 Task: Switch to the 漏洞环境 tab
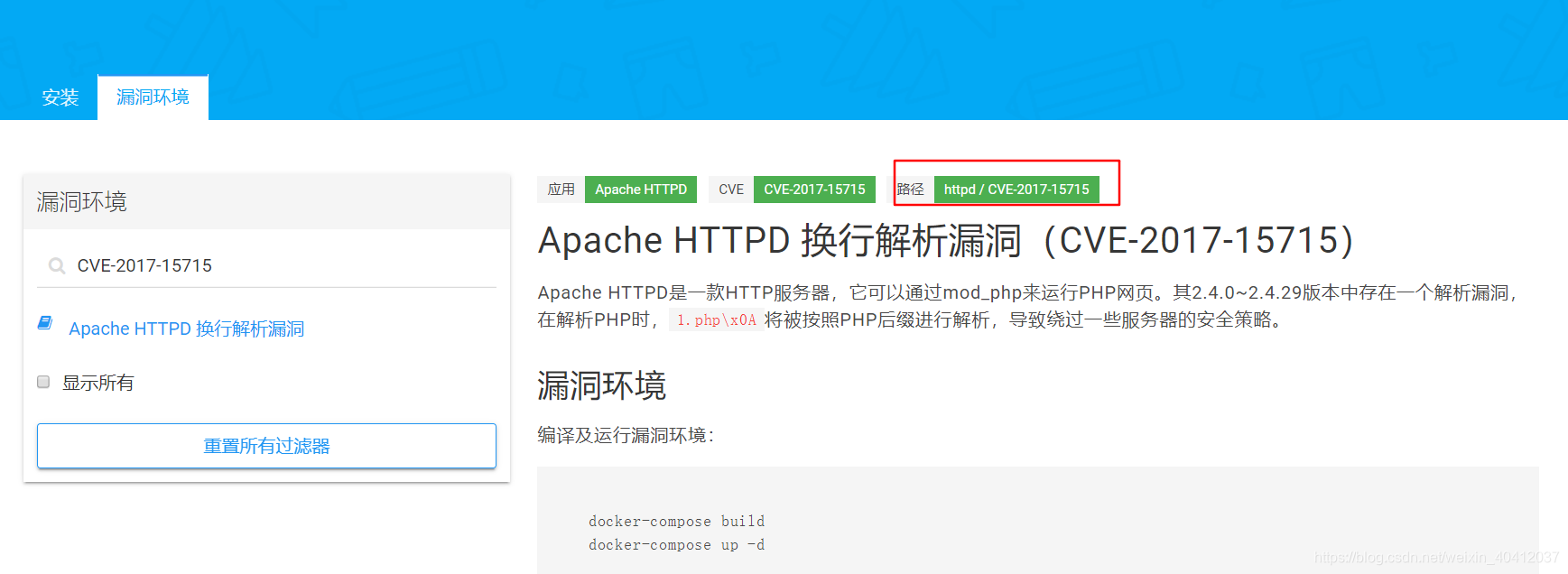[153, 97]
